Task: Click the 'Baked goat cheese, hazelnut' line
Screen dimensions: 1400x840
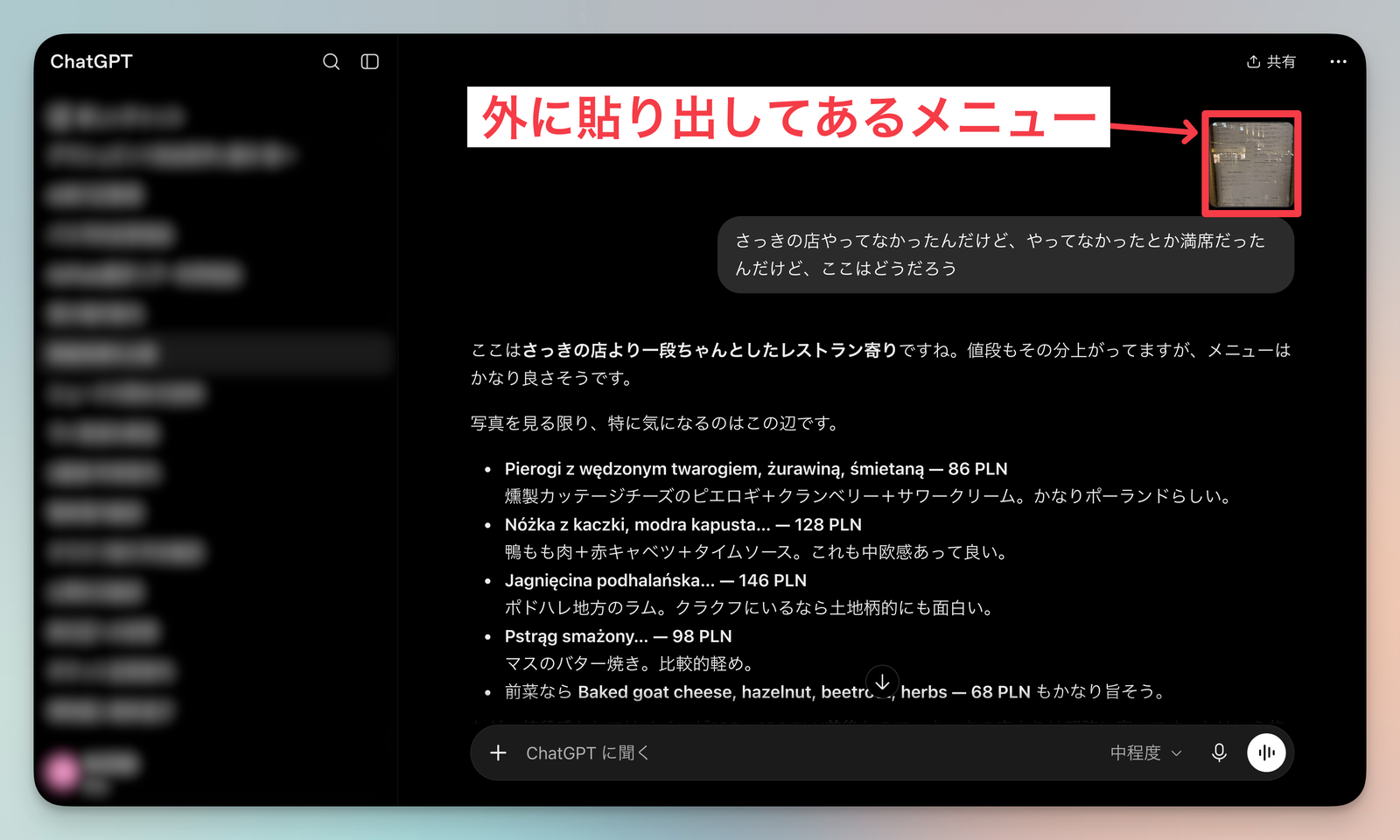Action: pyautogui.click(x=836, y=692)
